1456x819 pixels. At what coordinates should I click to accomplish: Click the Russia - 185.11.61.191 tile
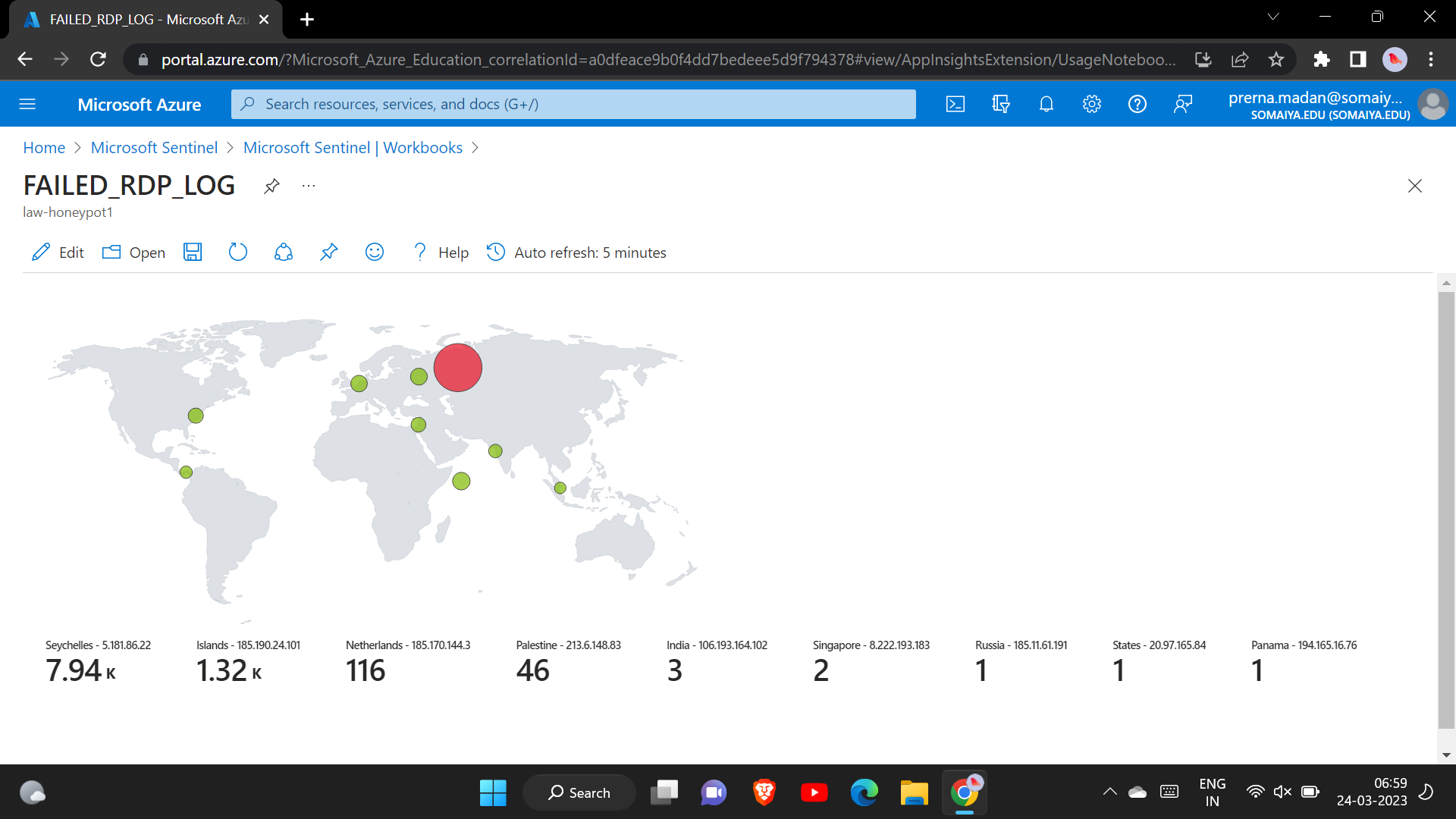tap(1021, 663)
